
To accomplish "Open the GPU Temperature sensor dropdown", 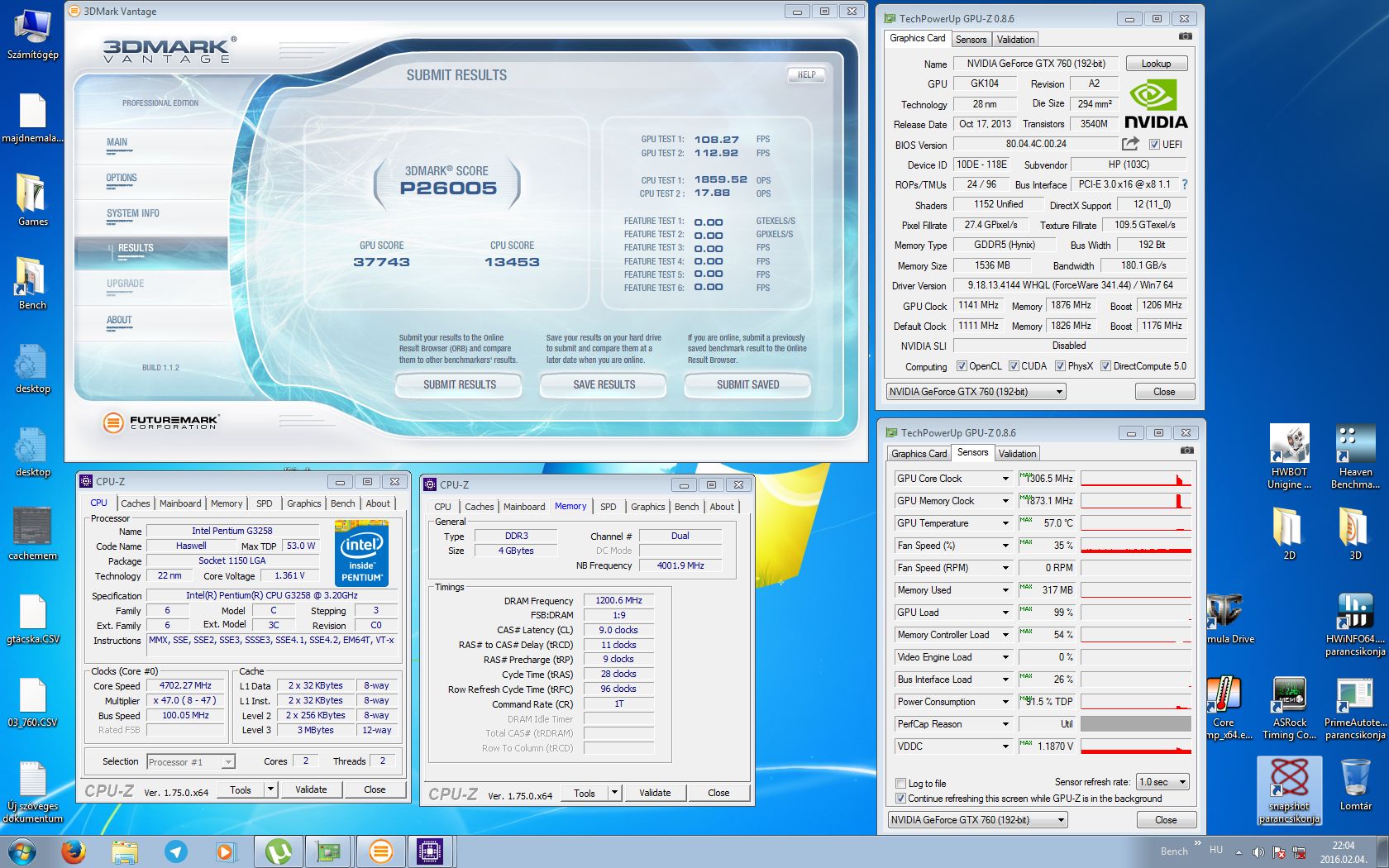I will pos(1005,523).
